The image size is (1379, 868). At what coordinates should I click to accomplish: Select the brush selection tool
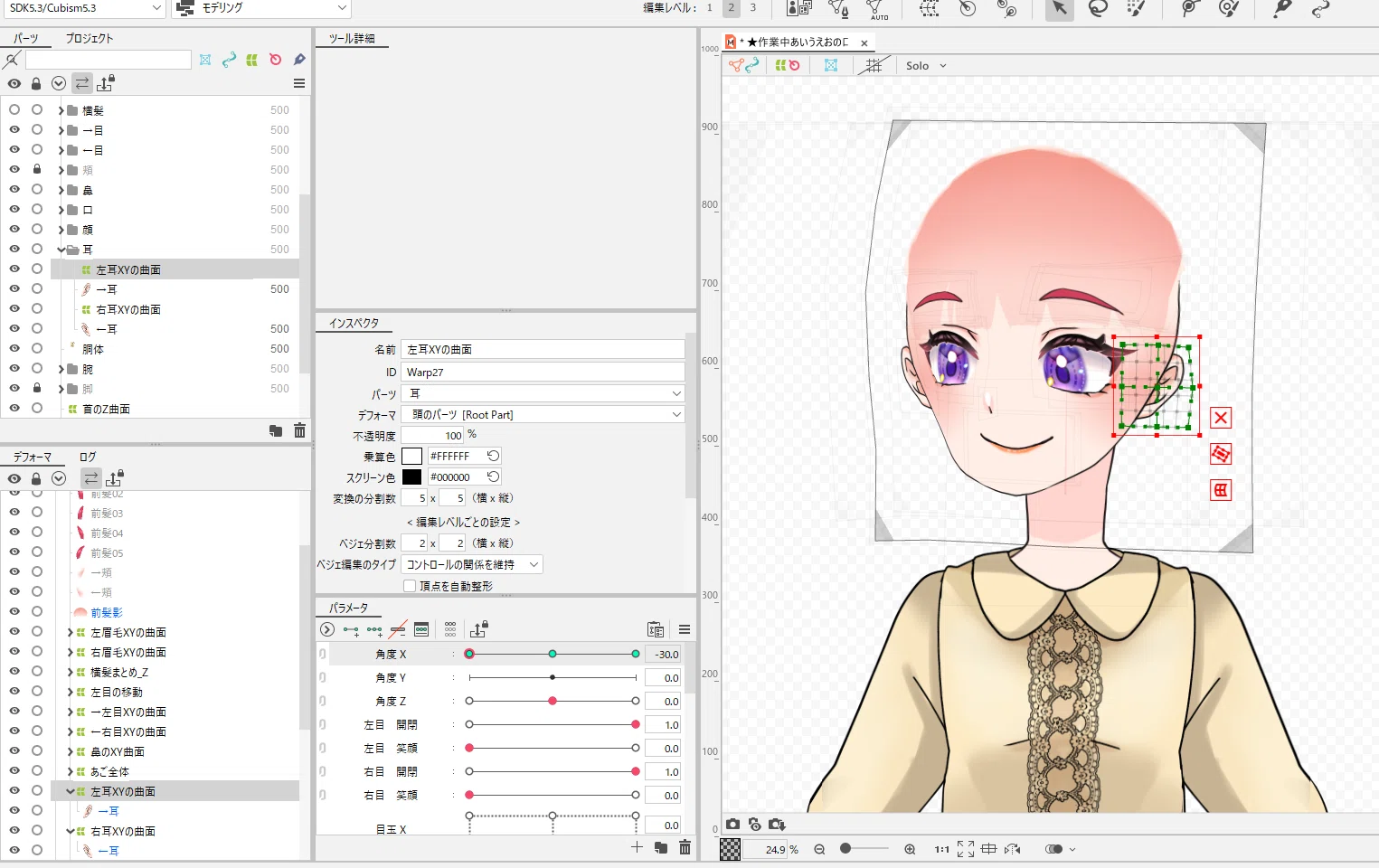click(1137, 9)
